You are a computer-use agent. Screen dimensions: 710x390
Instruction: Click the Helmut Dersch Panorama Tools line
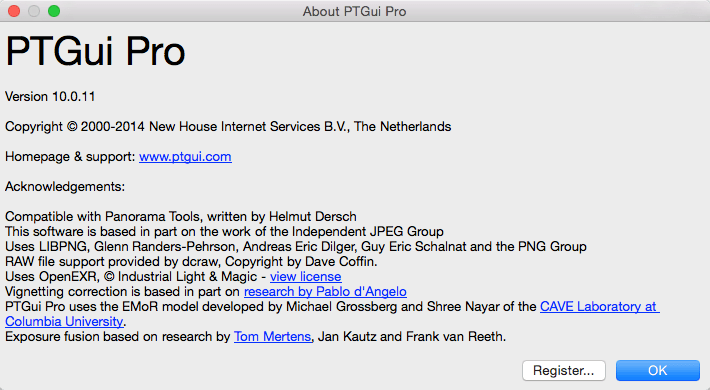point(181,217)
